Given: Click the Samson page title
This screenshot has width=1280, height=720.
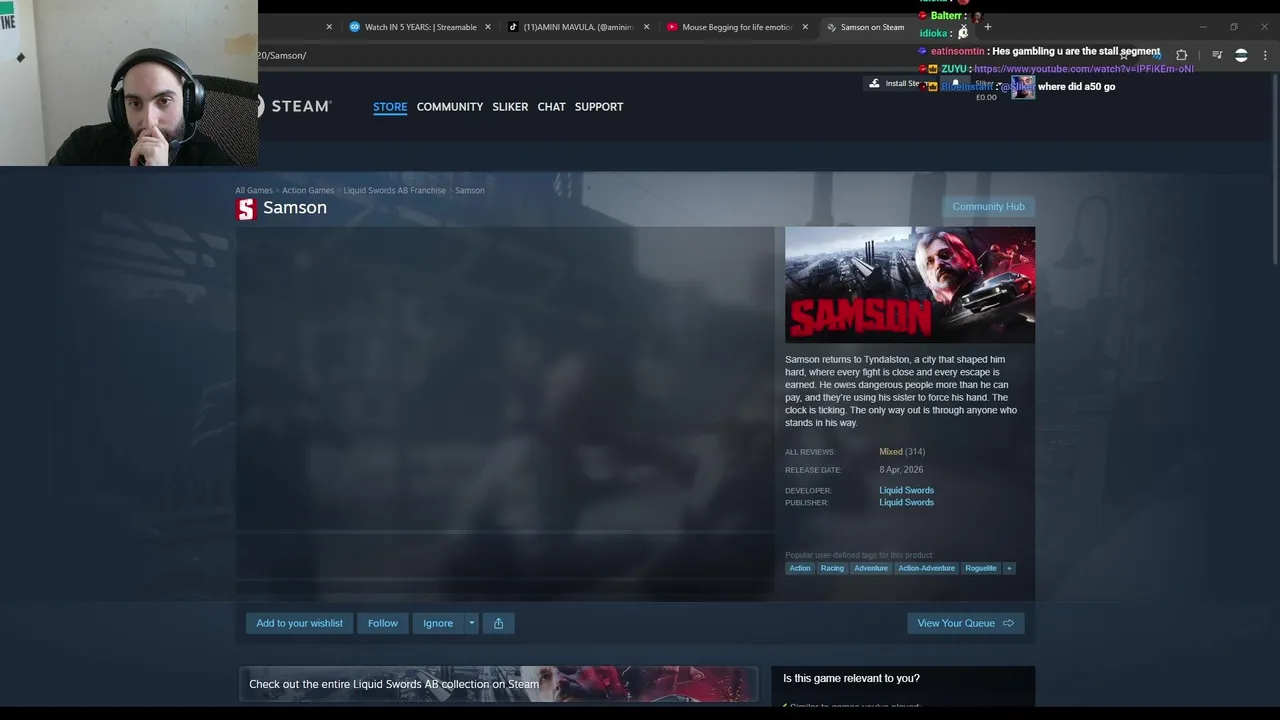Looking at the screenshot, I should (295, 208).
